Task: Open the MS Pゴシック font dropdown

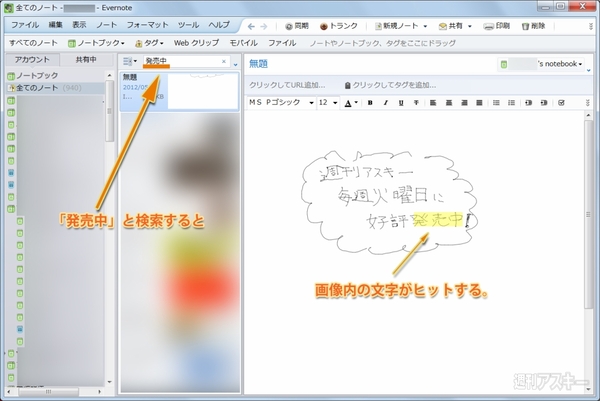Action: tap(281, 103)
